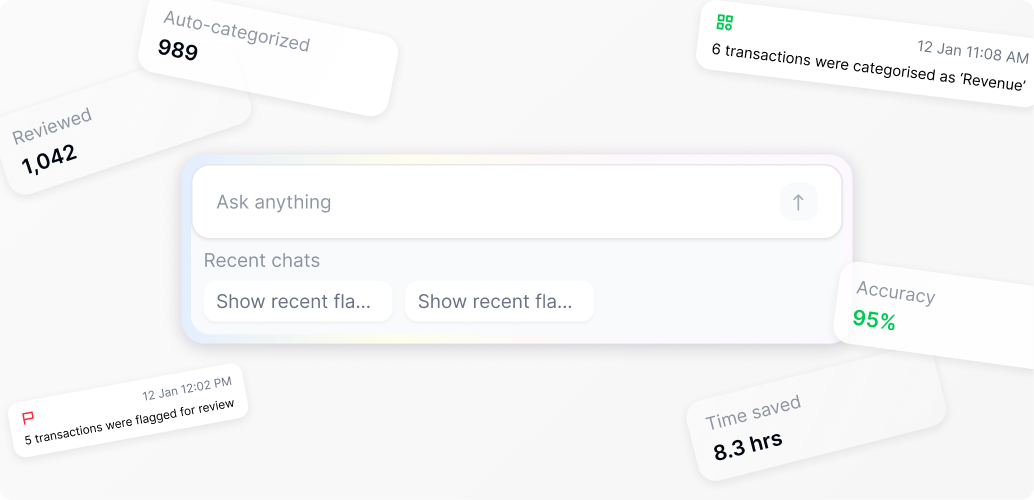
Task: Click the 989 auto-categorized count
Action: coord(178,49)
